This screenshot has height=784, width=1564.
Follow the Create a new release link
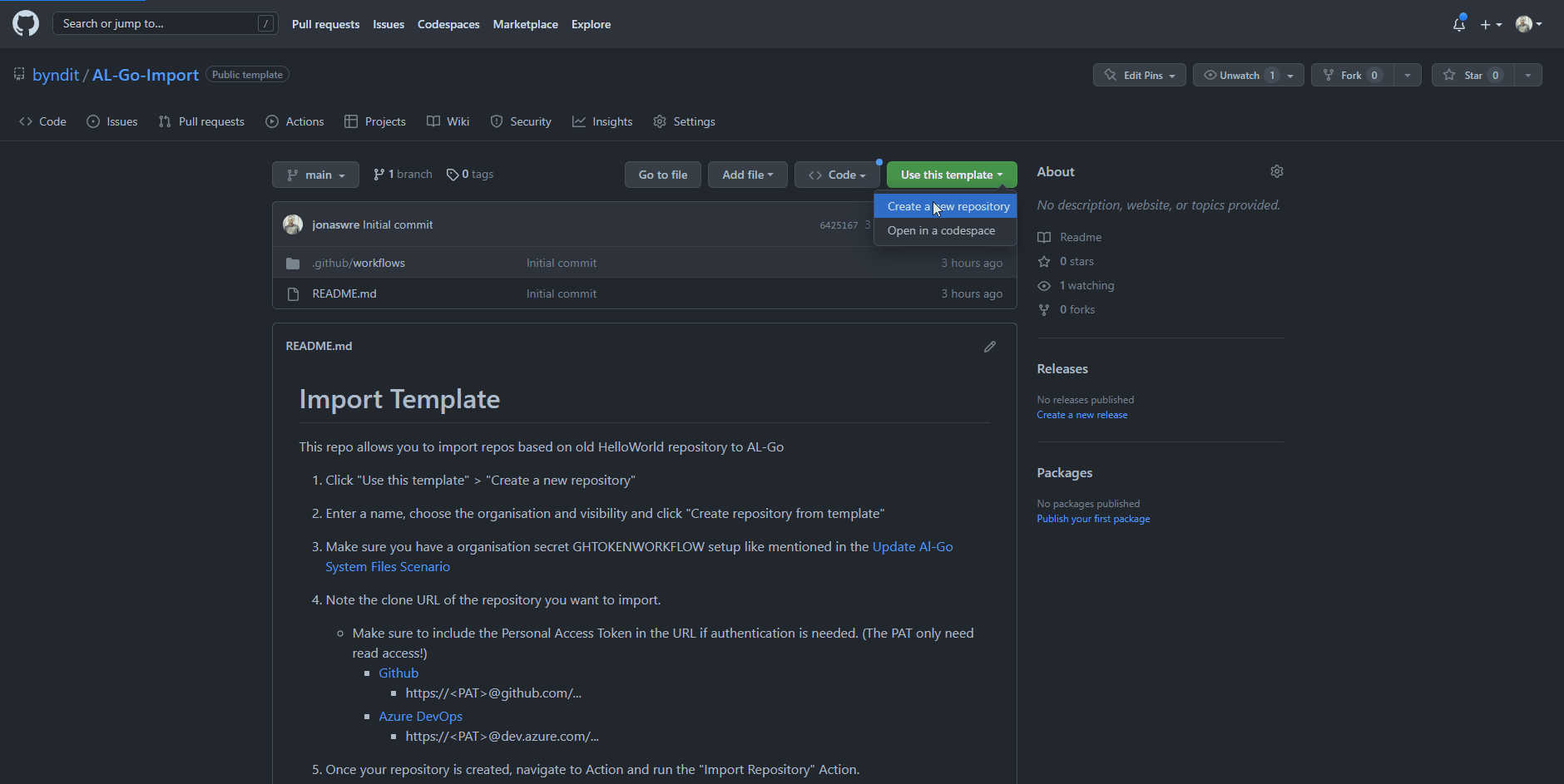point(1081,415)
